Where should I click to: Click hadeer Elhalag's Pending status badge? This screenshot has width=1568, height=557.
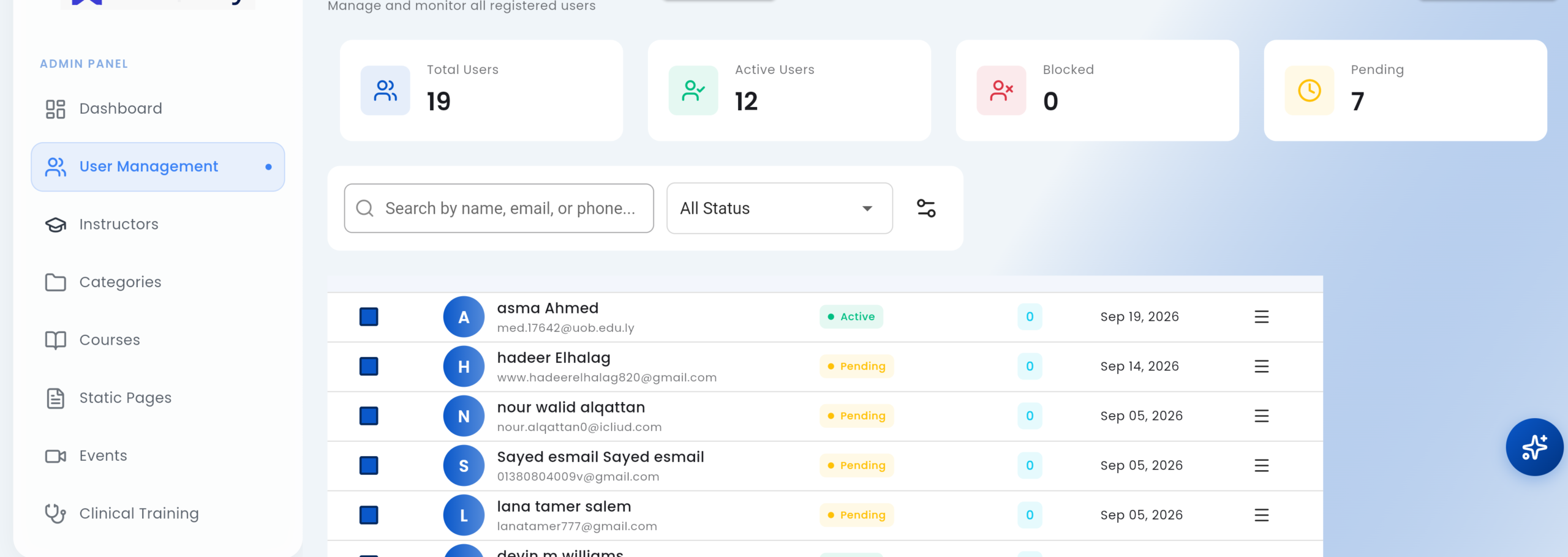[x=857, y=367]
